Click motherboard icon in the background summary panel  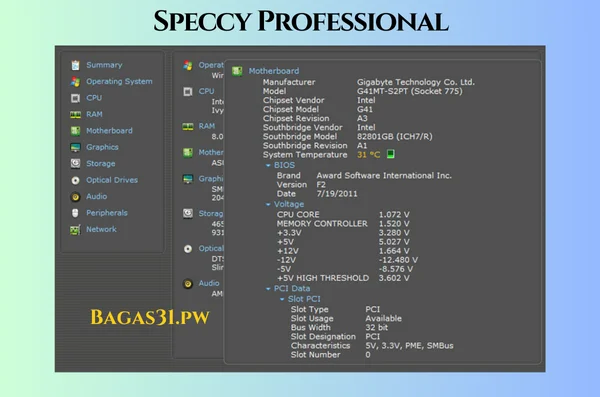tap(188, 153)
